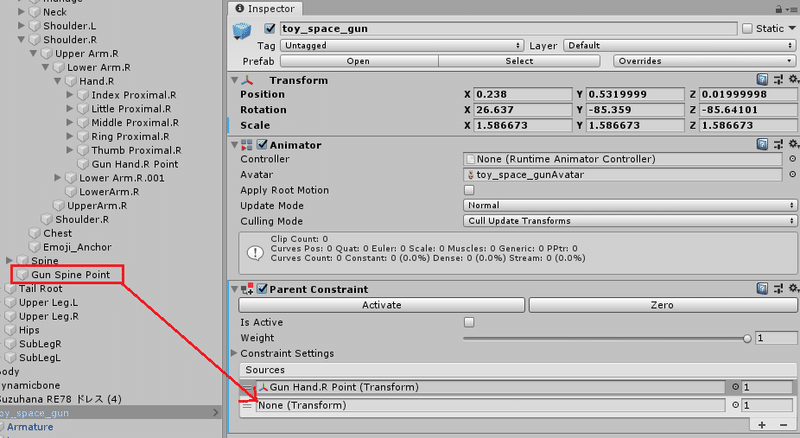Click the prefab Select button
800x438 pixels.
(519, 61)
